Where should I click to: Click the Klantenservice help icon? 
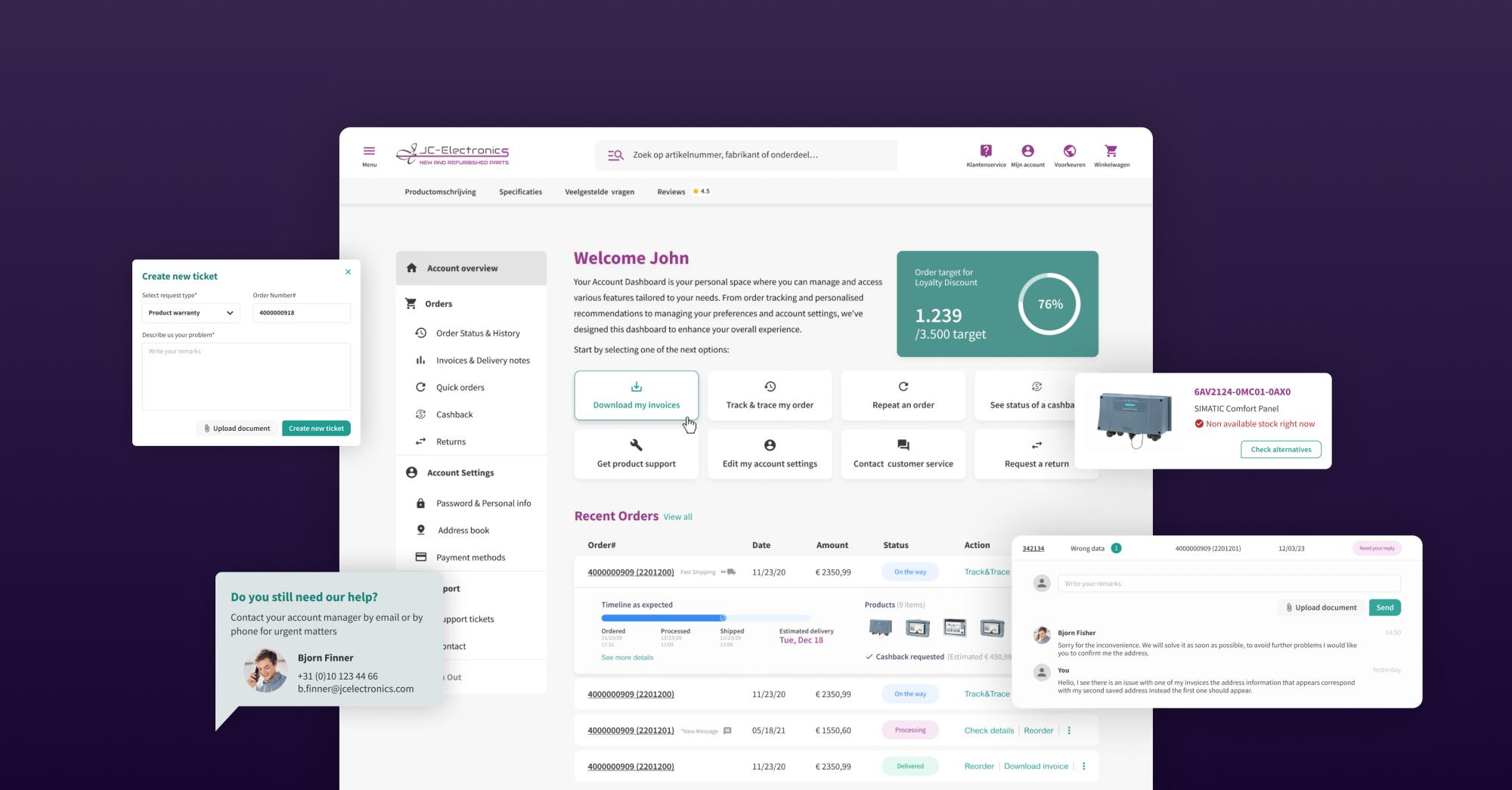click(986, 151)
